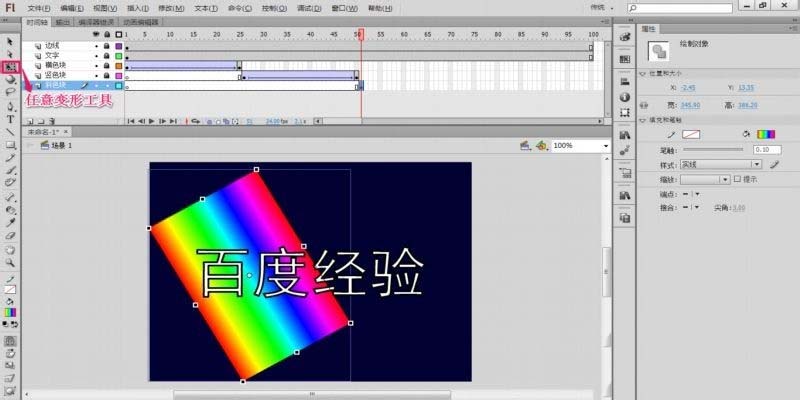Select the Subselection tool

point(10,54)
